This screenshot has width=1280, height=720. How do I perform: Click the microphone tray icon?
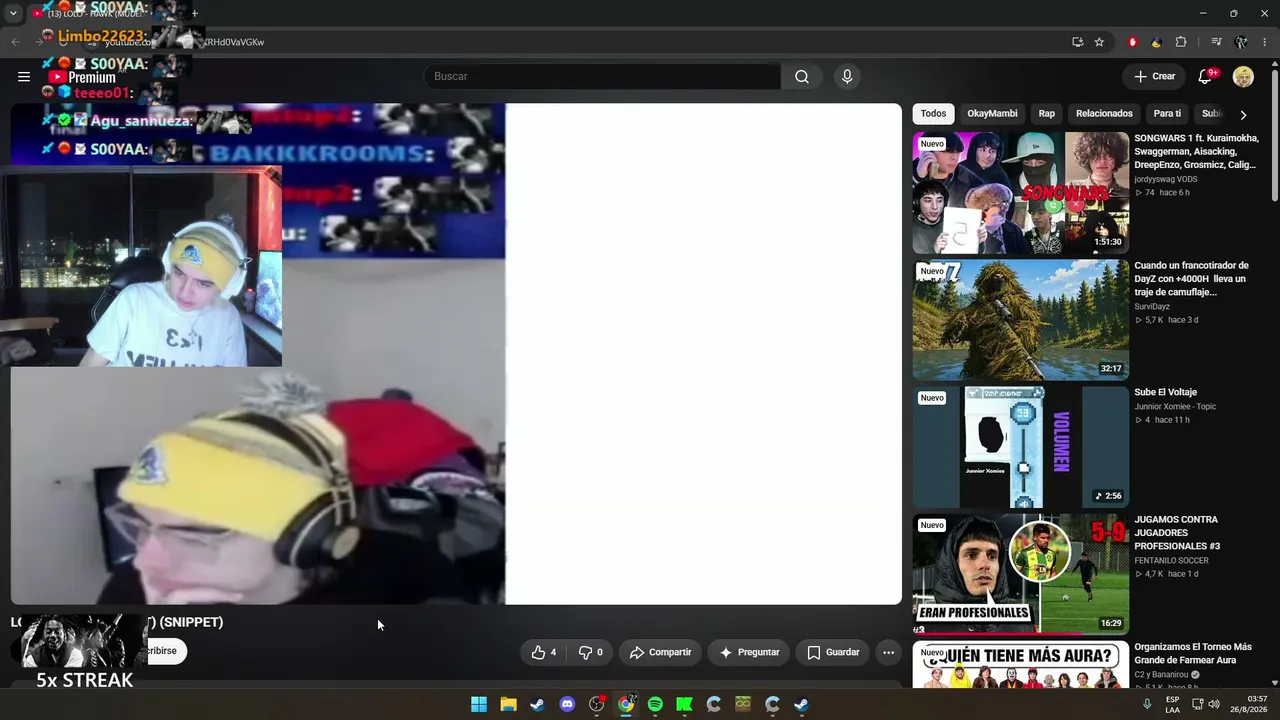1147,704
